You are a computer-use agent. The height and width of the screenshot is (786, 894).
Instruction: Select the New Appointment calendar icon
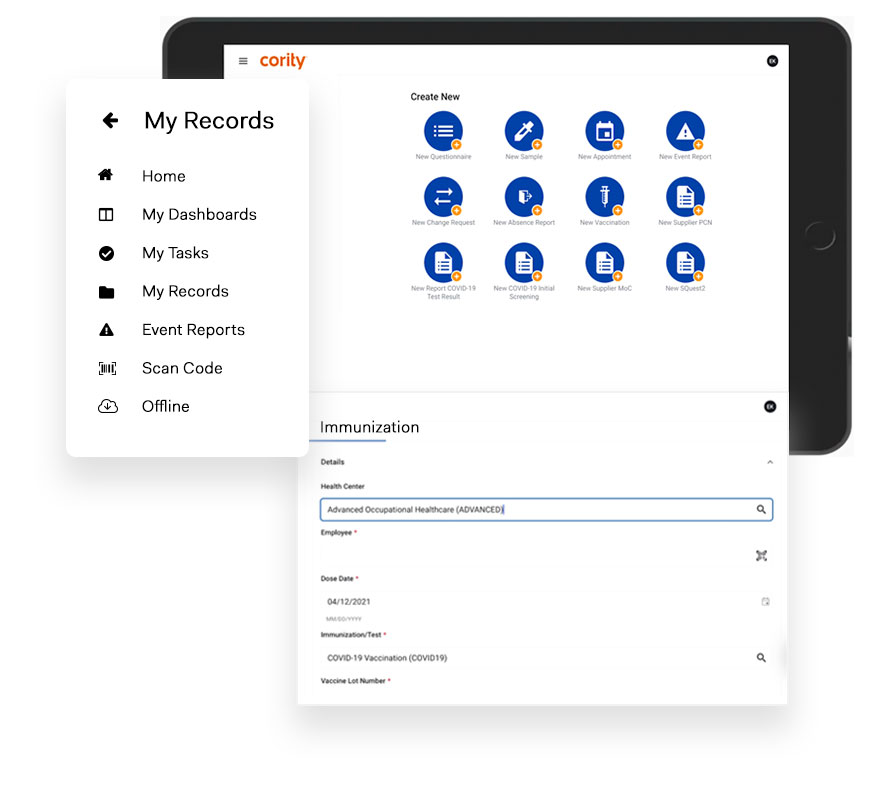click(x=604, y=131)
